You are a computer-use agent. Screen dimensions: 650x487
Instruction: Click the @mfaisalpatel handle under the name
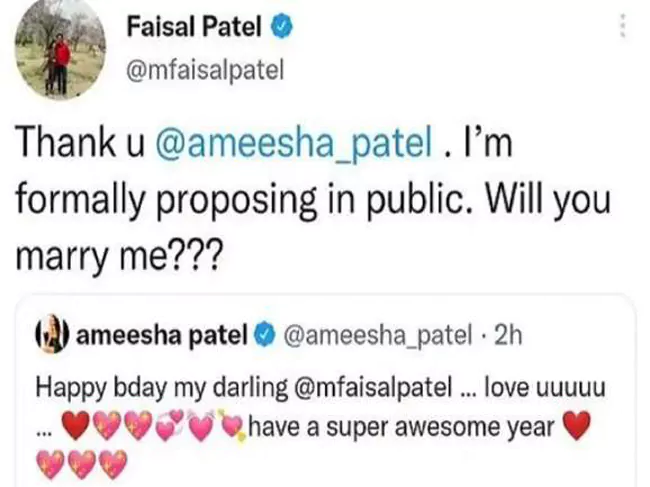point(206,70)
